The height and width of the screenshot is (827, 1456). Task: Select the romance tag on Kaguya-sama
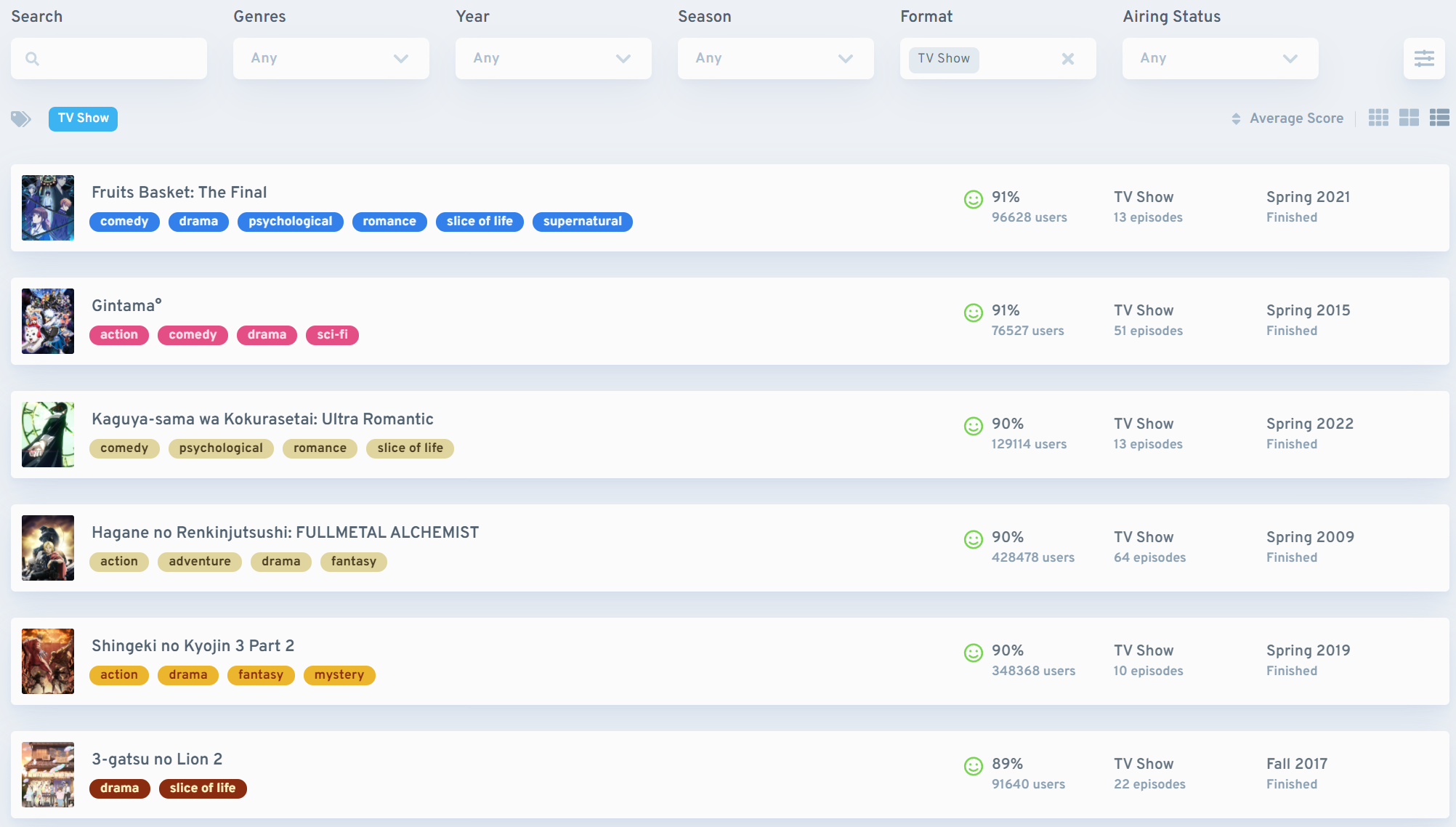pos(320,448)
